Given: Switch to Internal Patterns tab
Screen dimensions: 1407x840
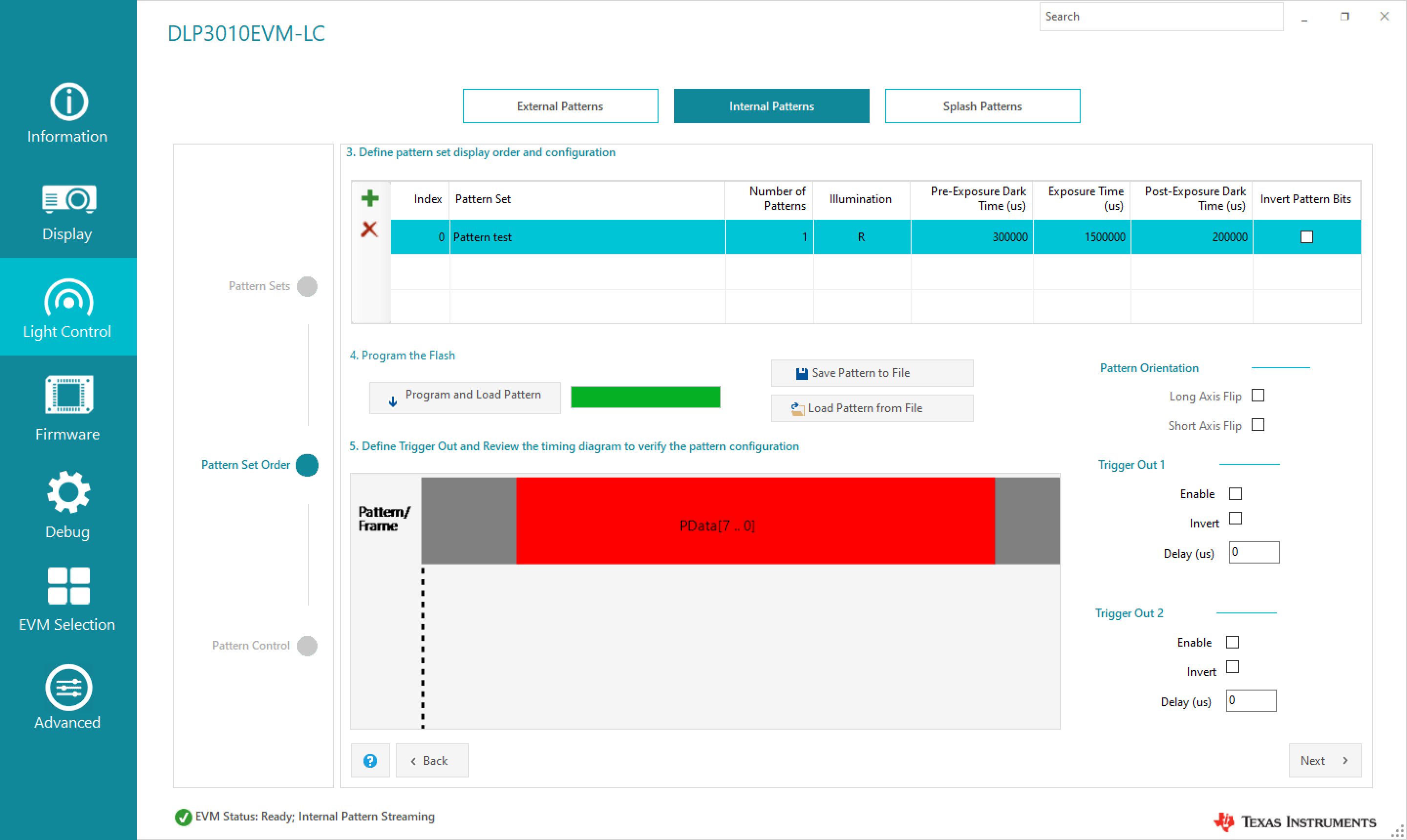Looking at the screenshot, I should [x=771, y=106].
